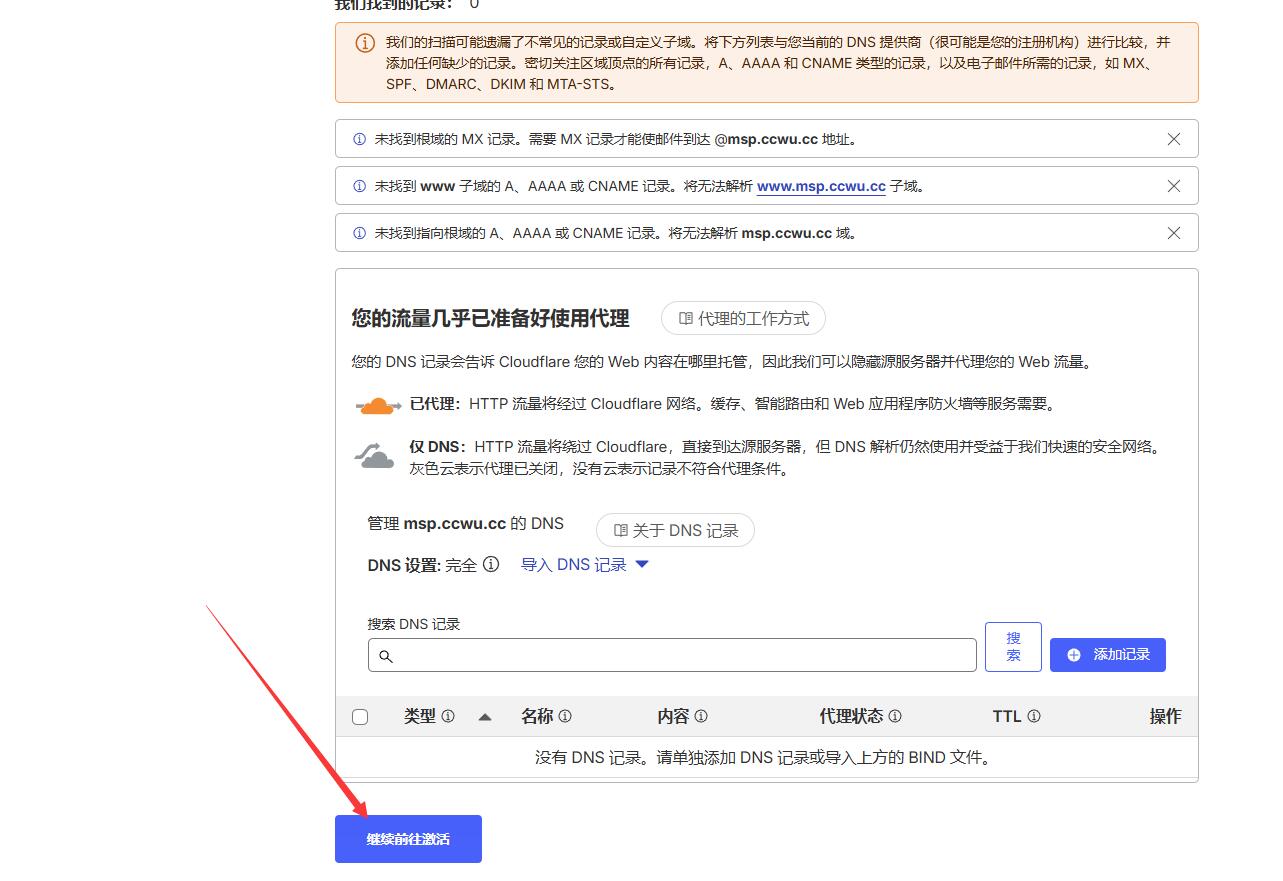
Task: Click the 添加记录 button
Action: pyautogui.click(x=1108, y=655)
